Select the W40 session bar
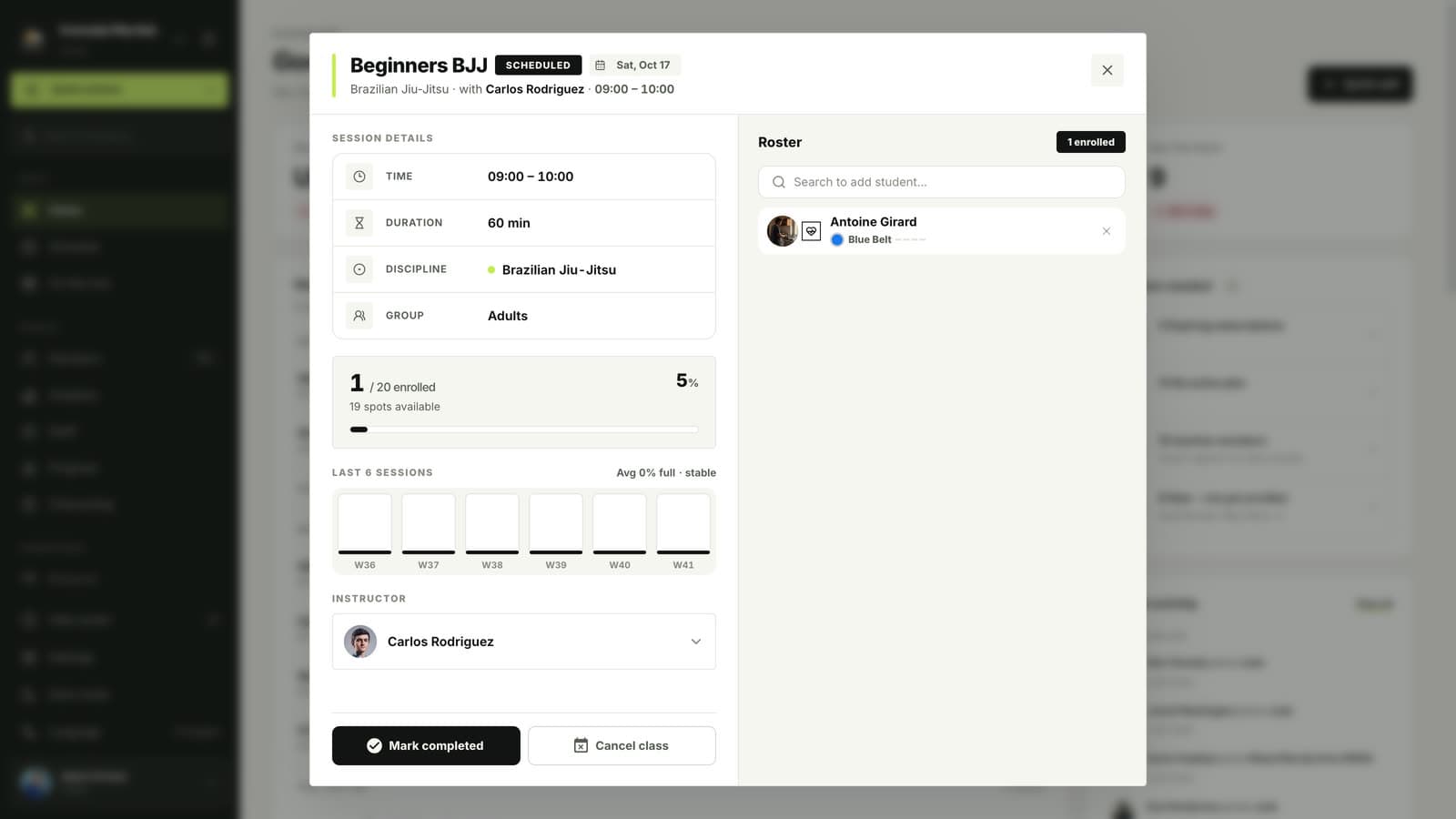The image size is (1456, 819). pos(620,524)
